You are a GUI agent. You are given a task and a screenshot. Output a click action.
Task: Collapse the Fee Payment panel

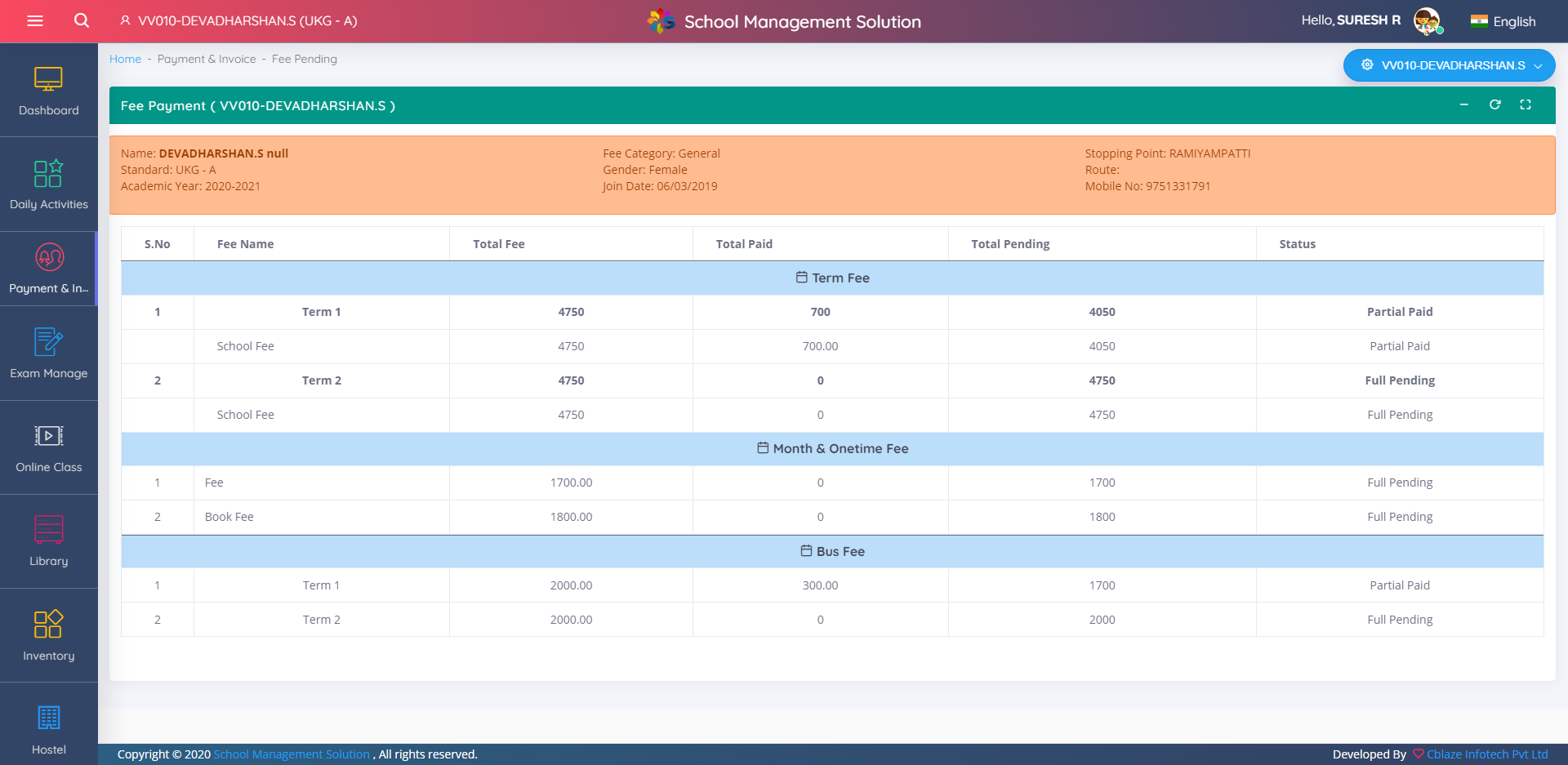tap(1463, 105)
